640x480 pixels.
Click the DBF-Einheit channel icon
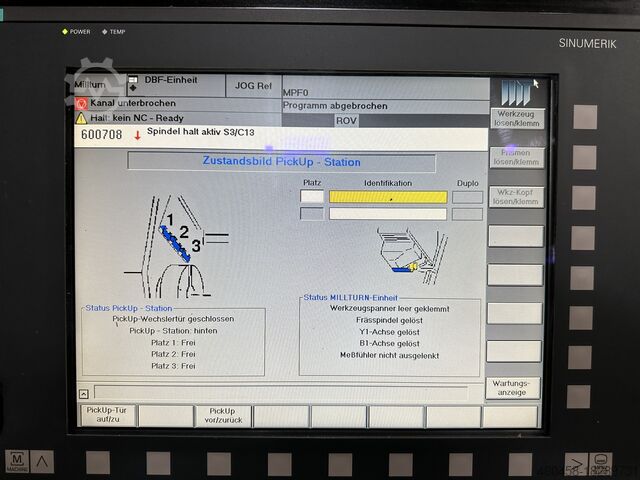tap(133, 83)
